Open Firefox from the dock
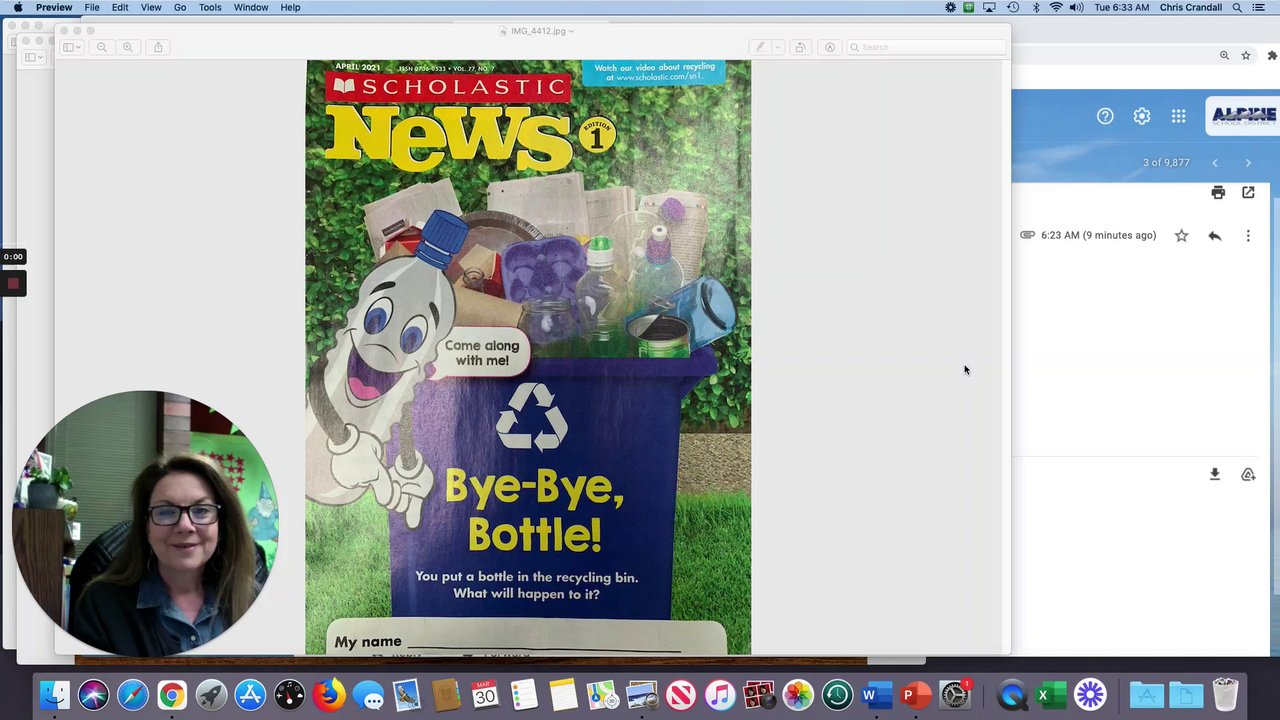Image resolution: width=1280 pixels, height=720 pixels. [x=328, y=694]
